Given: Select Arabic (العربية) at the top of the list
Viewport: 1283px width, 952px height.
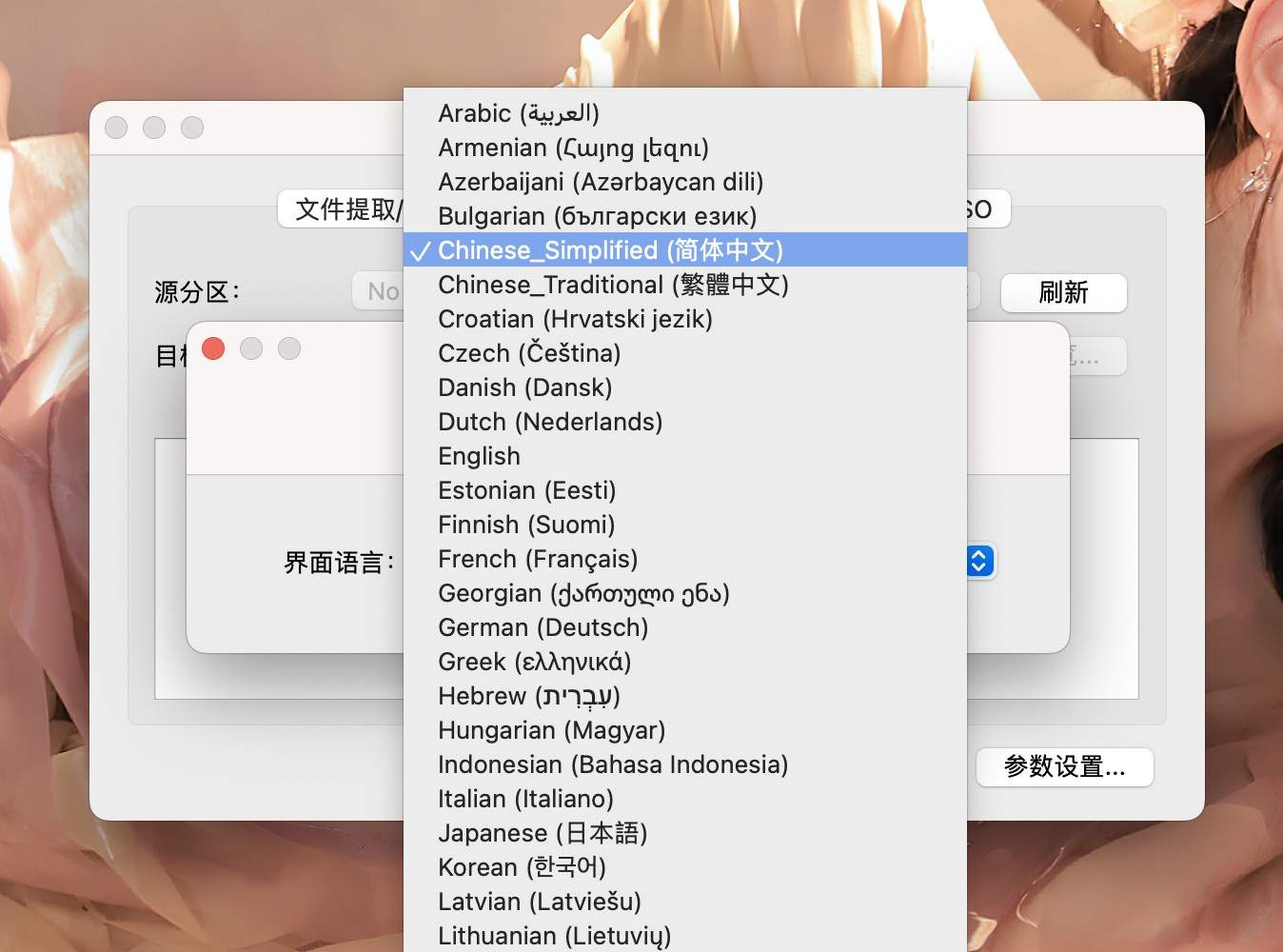Looking at the screenshot, I should coord(519,113).
